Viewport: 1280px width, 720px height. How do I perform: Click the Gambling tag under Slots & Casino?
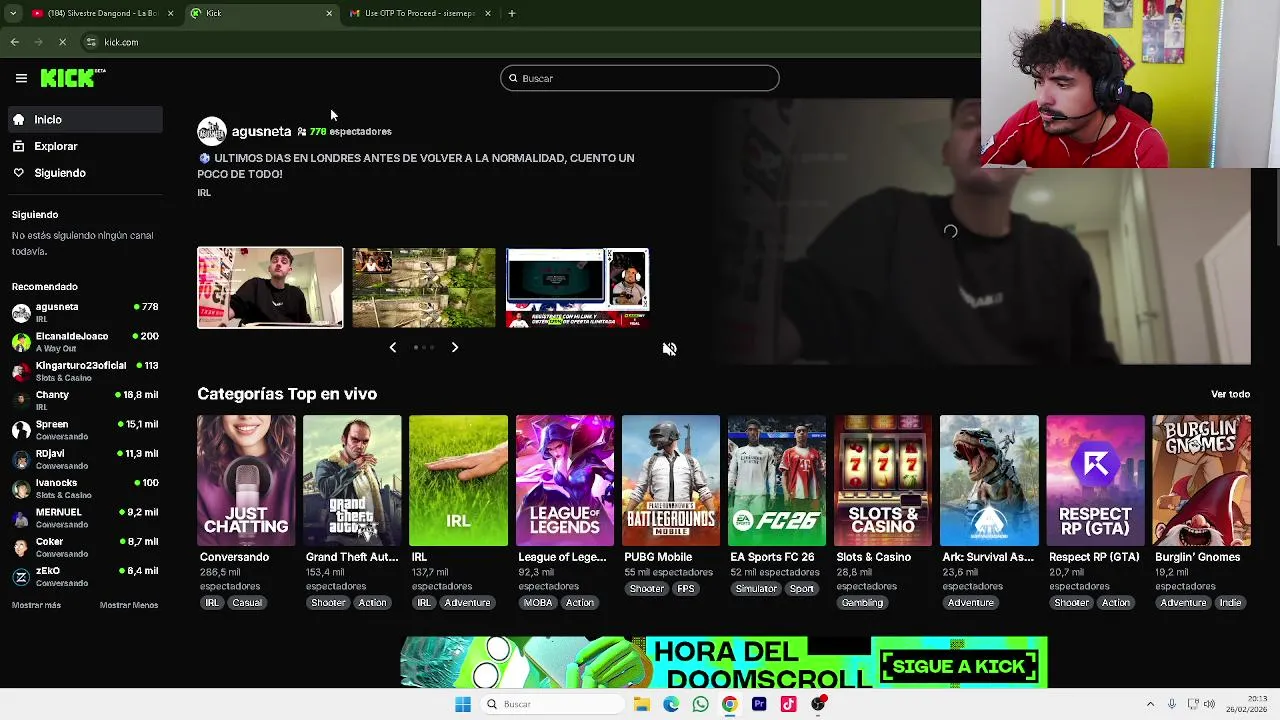tap(862, 603)
